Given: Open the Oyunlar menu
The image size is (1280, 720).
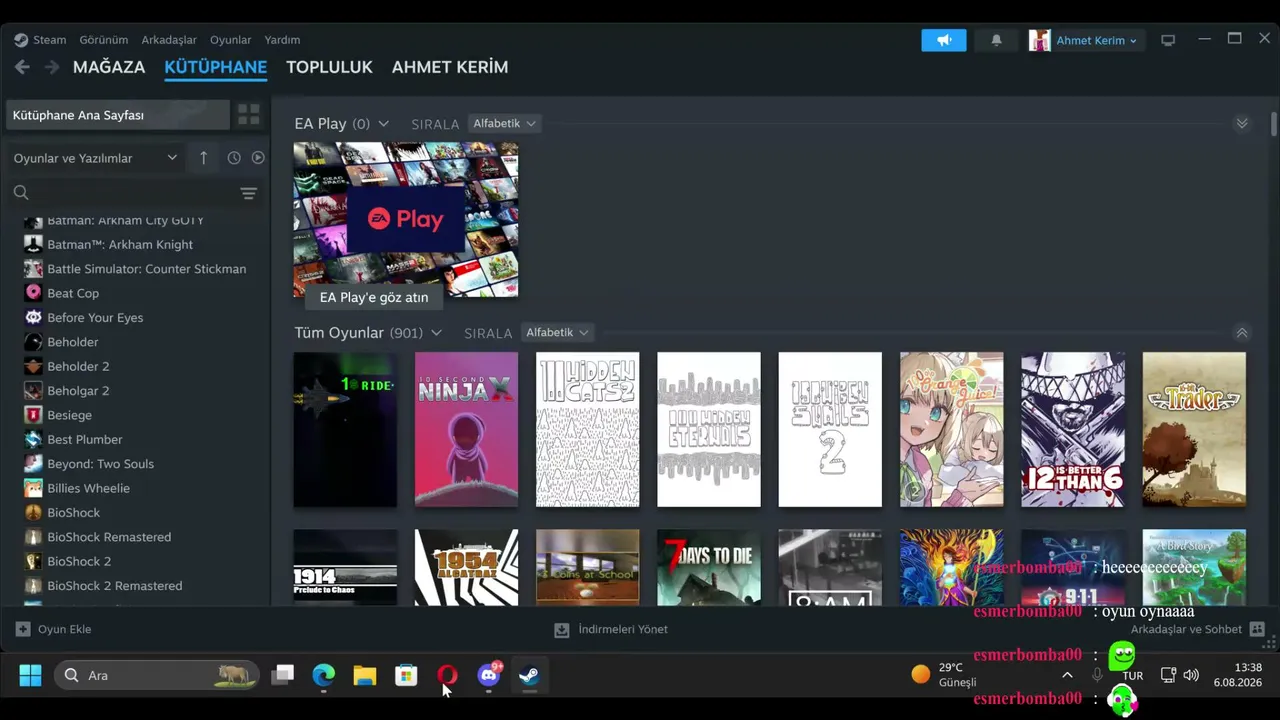Looking at the screenshot, I should pyautogui.click(x=231, y=40).
